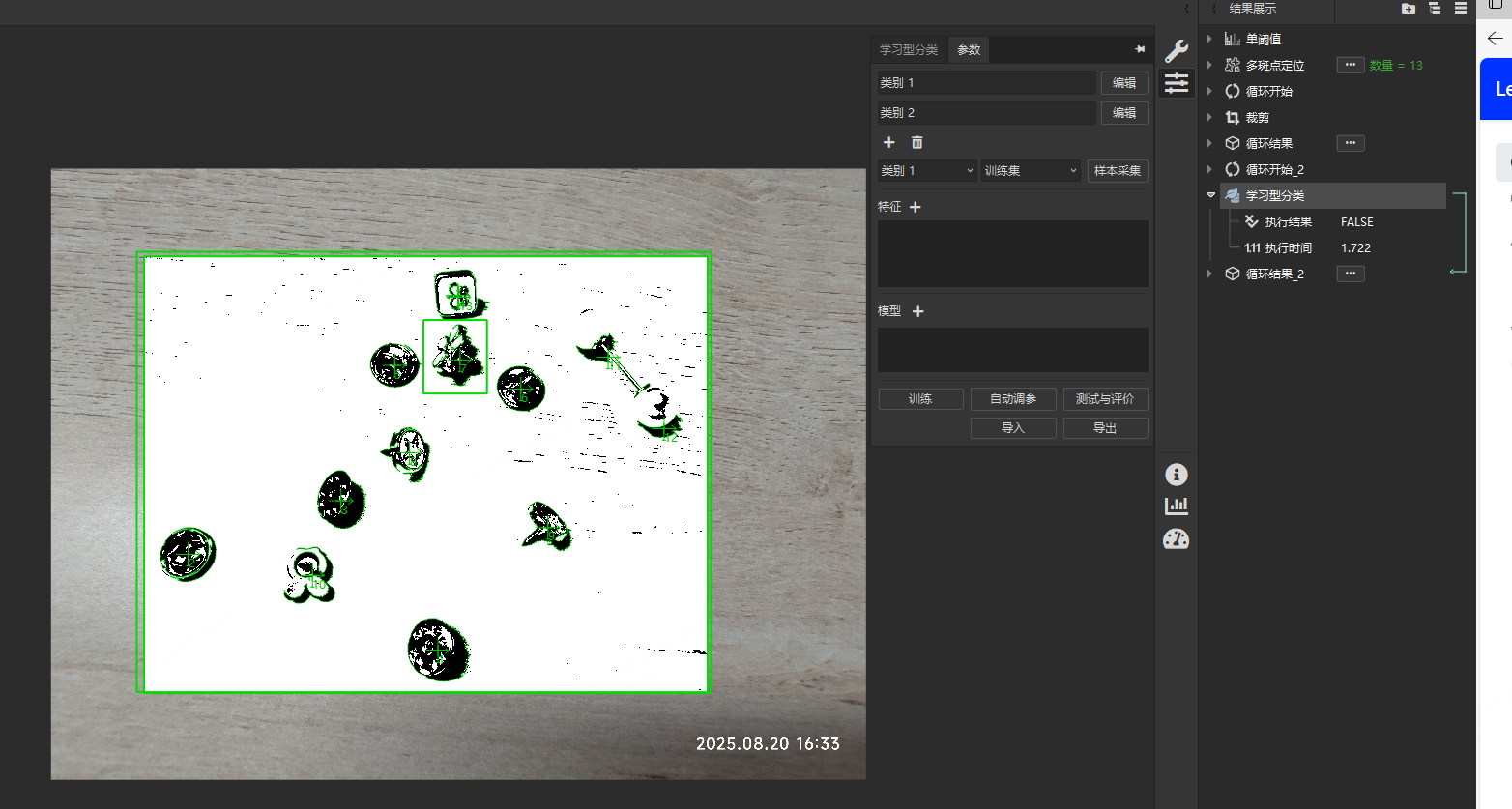
Task: Click the info circle icon
Action: 1176,475
